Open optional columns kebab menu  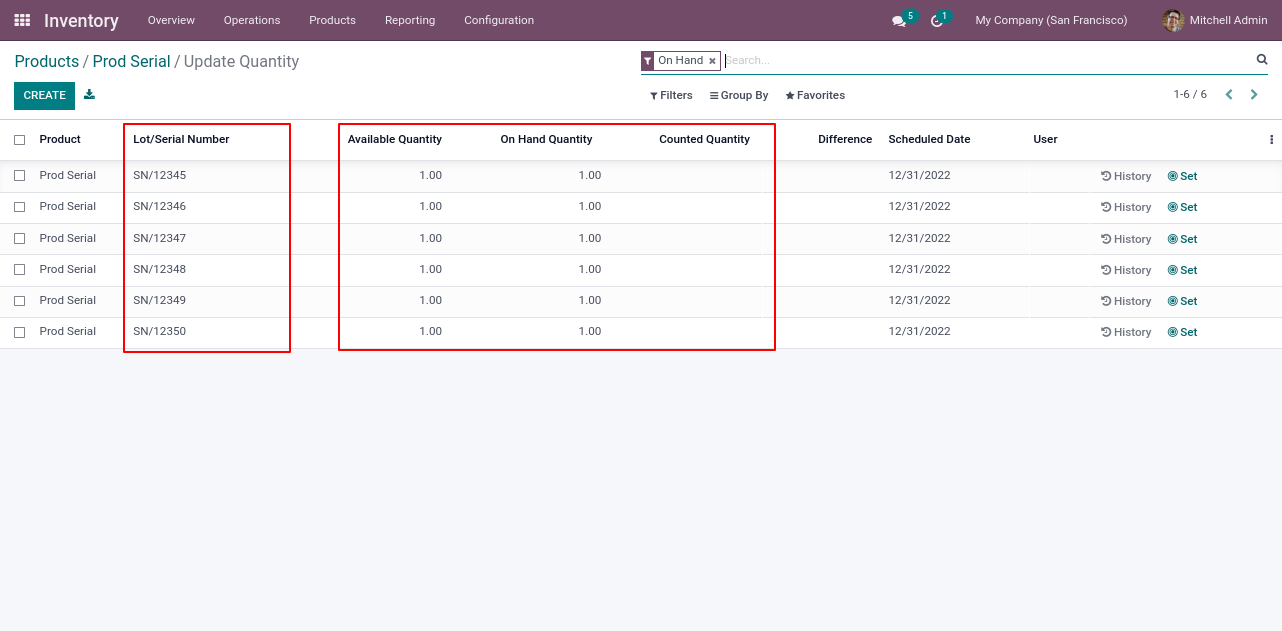[x=1271, y=140]
